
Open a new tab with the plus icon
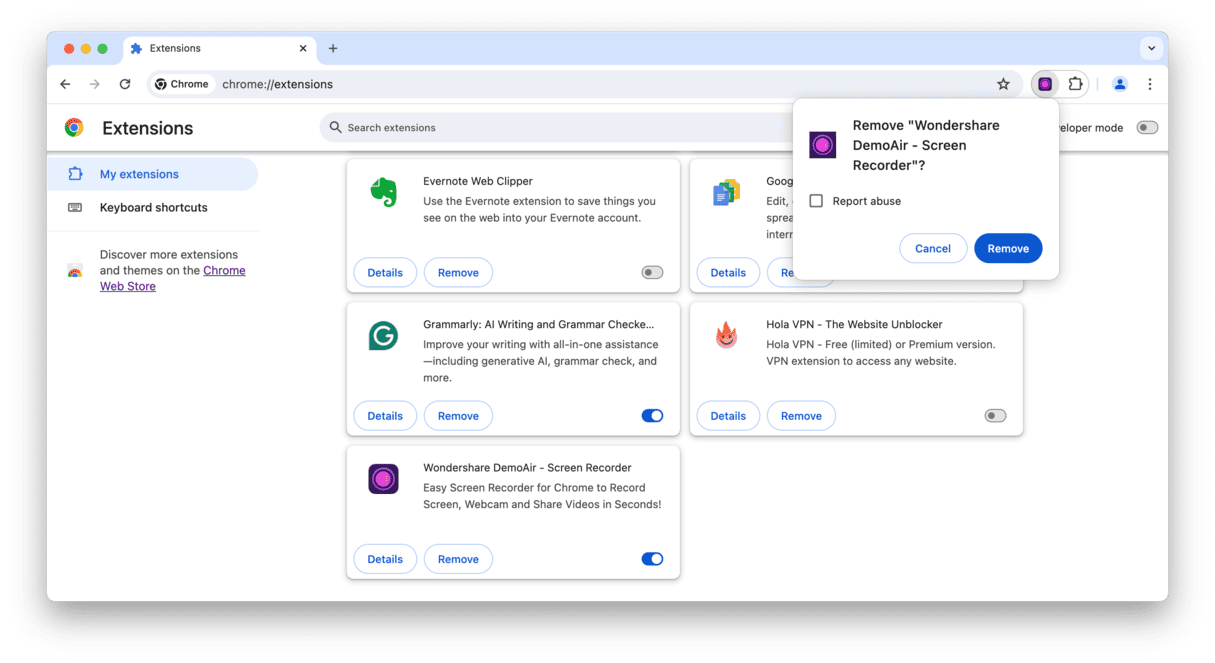tap(333, 48)
